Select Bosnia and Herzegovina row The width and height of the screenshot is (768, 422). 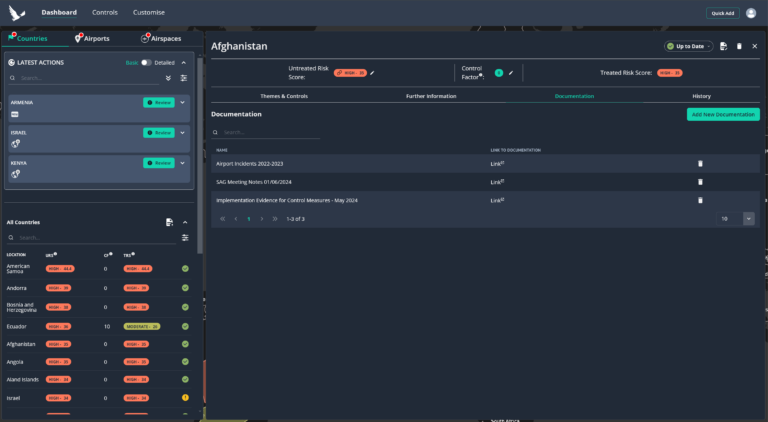tap(98, 307)
